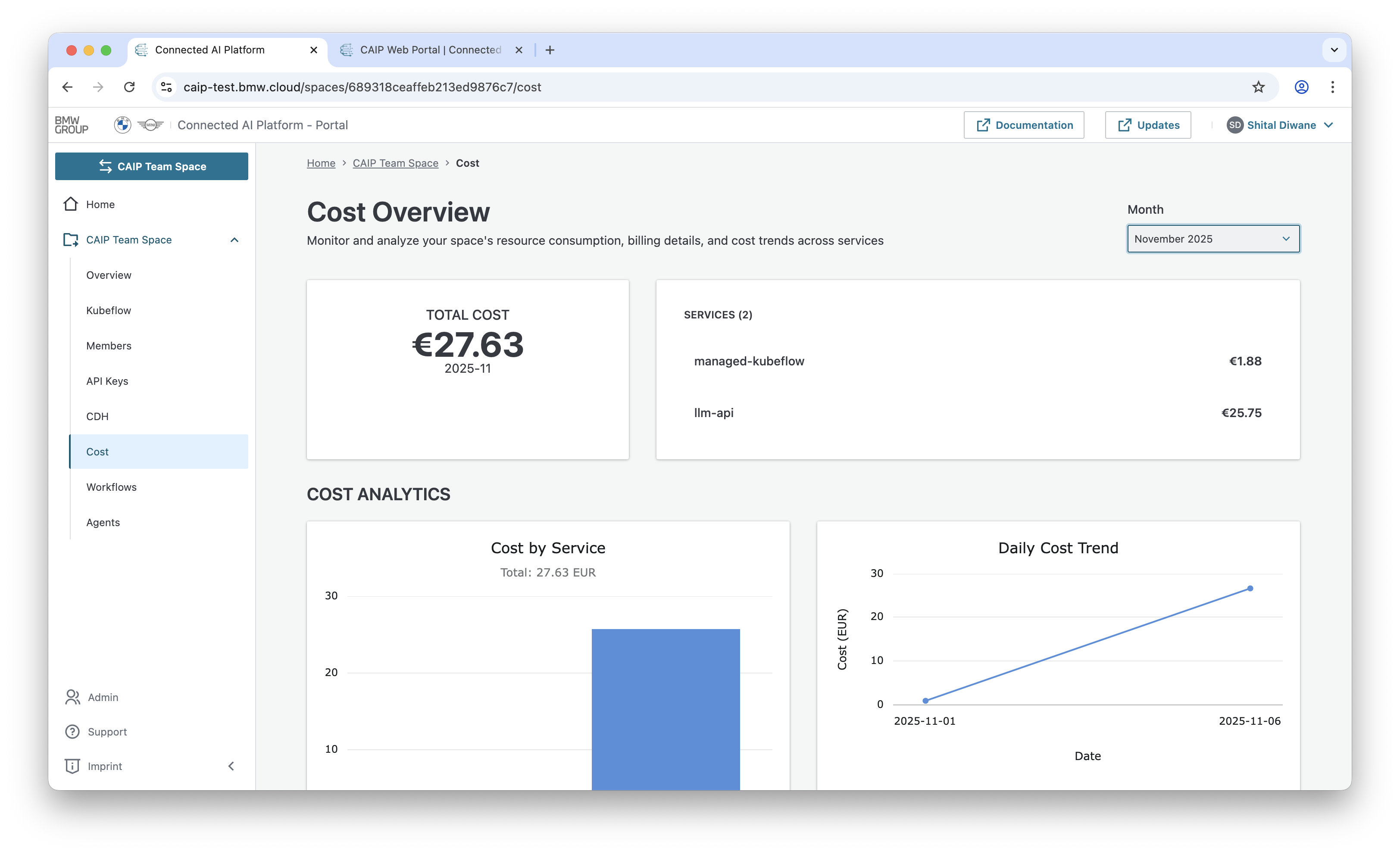Click the macOS yellow minimize window button
Image resolution: width=1400 pixels, height=854 pixels.
(89, 50)
